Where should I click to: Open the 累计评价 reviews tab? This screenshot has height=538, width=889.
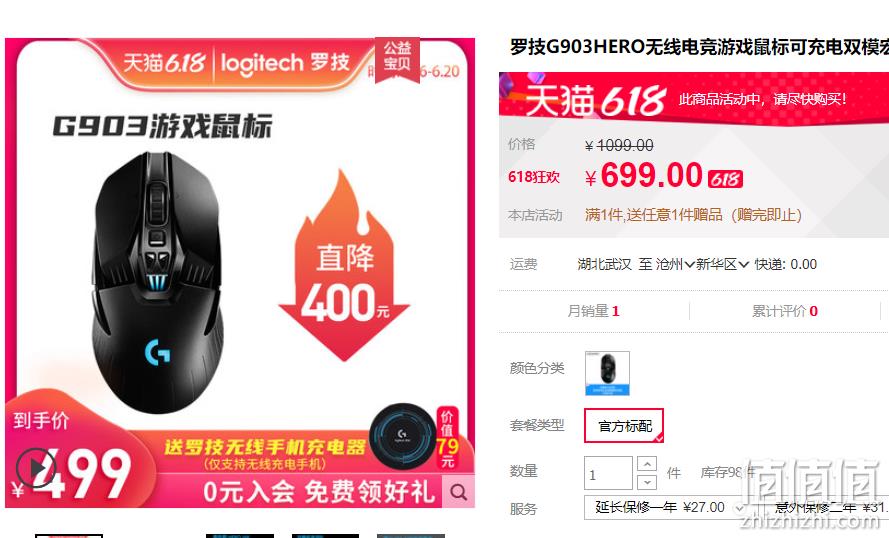785,311
